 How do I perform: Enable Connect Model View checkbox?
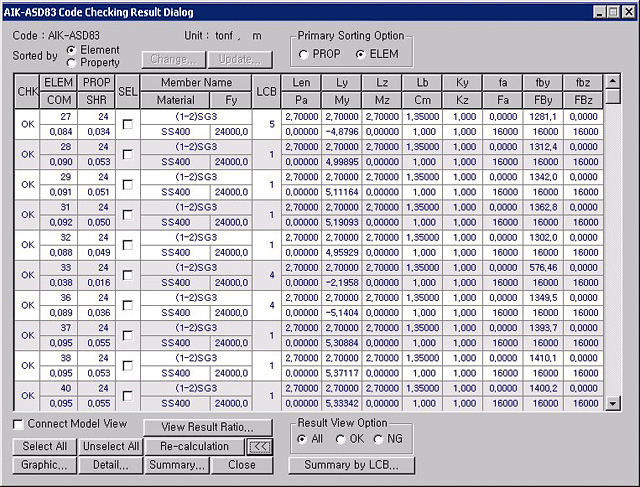(x=18, y=424)
